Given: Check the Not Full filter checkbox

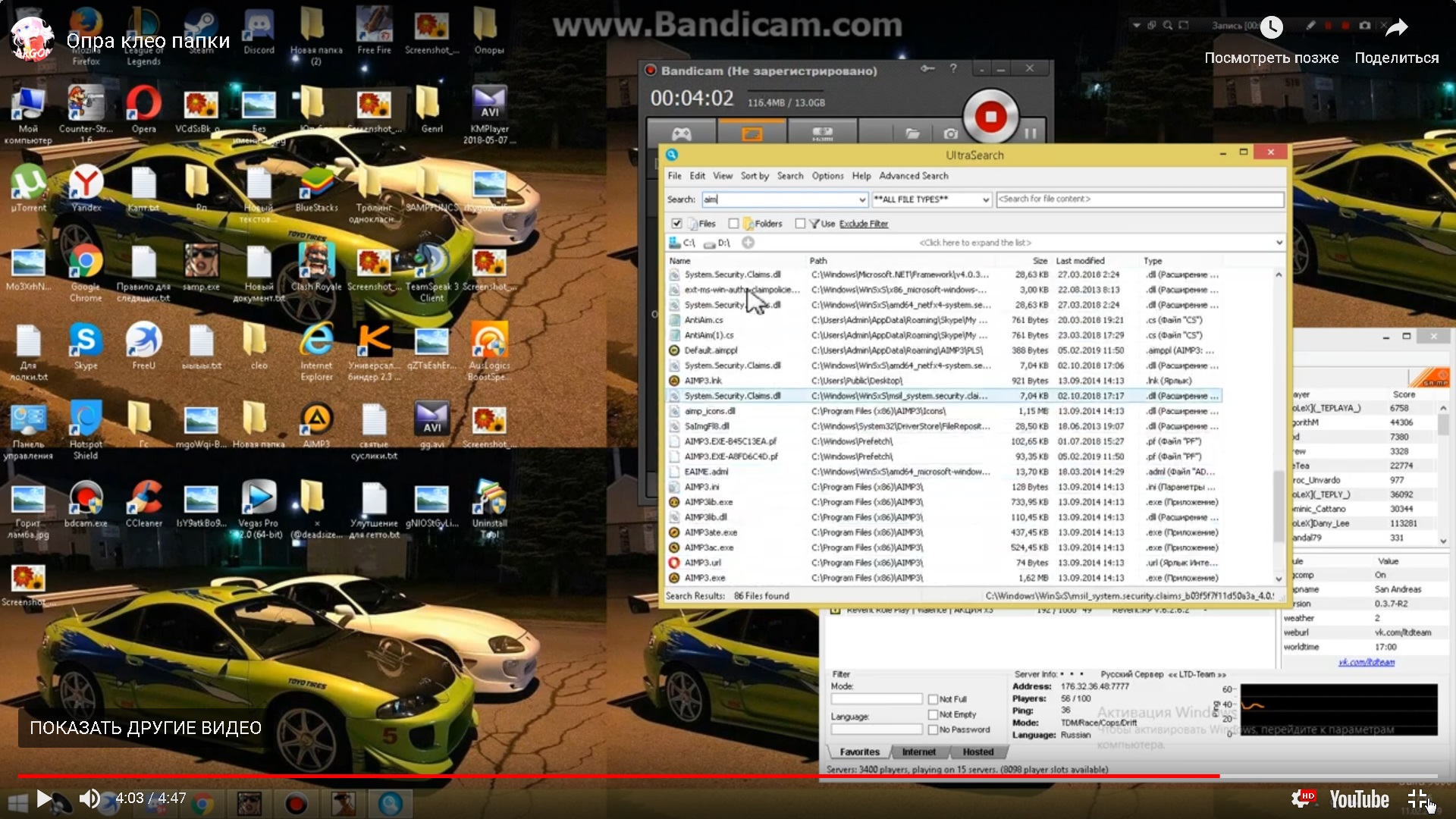Looking at the screenshot, I should coord(933,699).
